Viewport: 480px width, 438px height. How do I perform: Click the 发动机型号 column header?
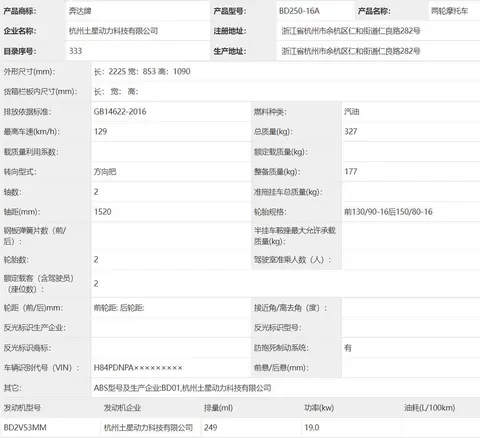tap(22, 408)
